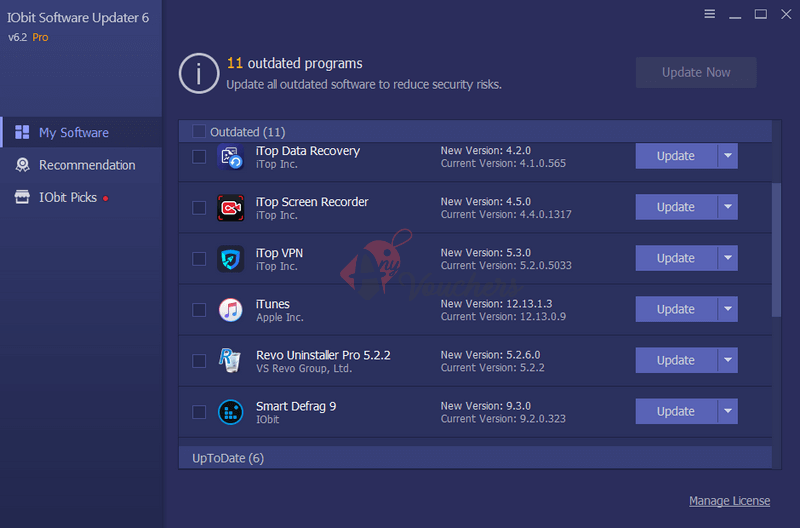Click the iTunes music note icon

(x=230, y=310)
